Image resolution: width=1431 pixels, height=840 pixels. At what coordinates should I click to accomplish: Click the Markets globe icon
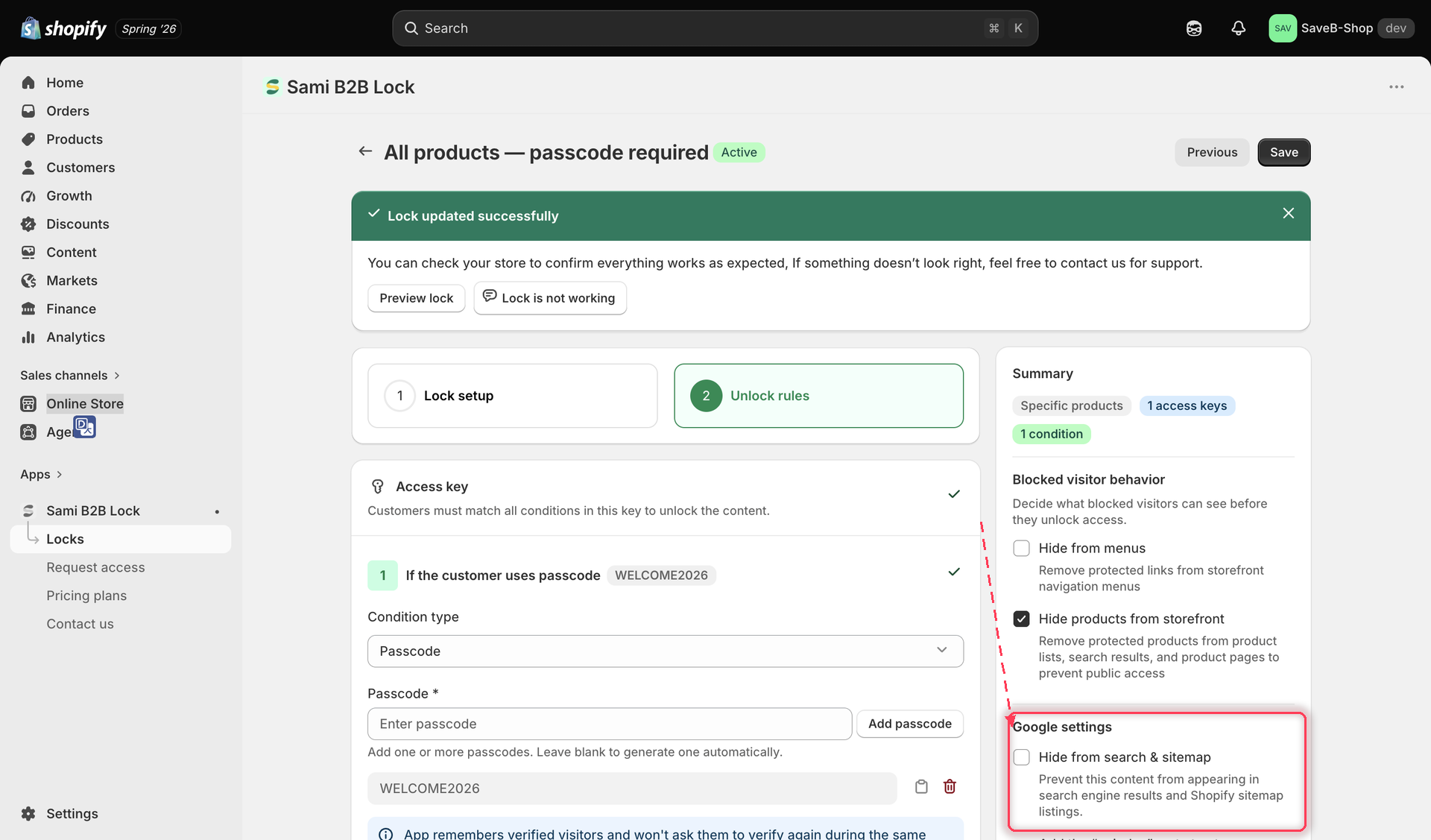click(28, 281)
